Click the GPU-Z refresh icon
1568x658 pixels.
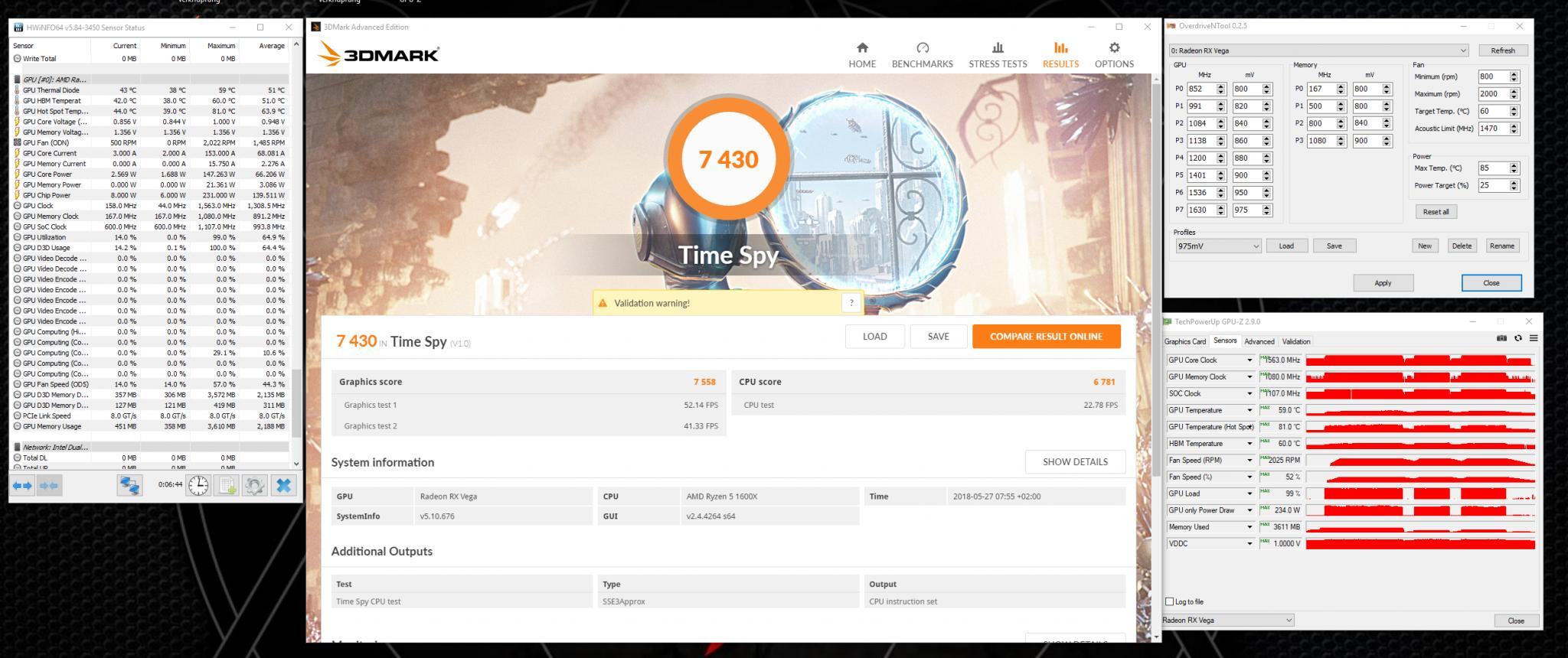(x=1518, y=338)
